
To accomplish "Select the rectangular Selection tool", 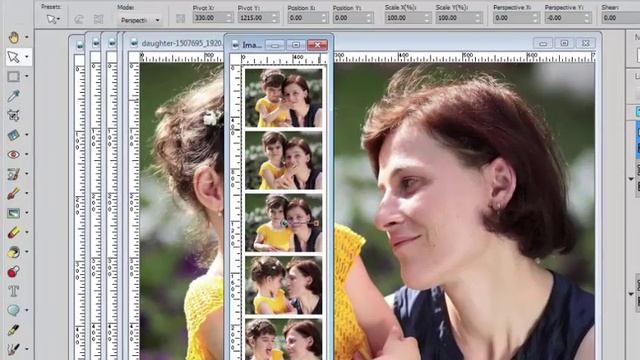I will pos(13,76).
